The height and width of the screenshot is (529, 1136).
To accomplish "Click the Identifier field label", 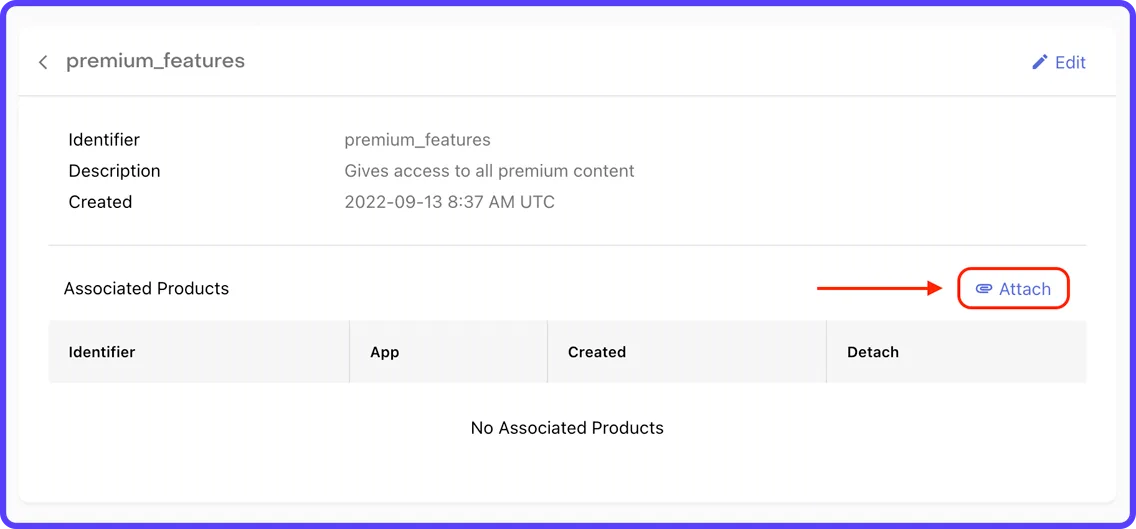I will [x=104, y=139].
